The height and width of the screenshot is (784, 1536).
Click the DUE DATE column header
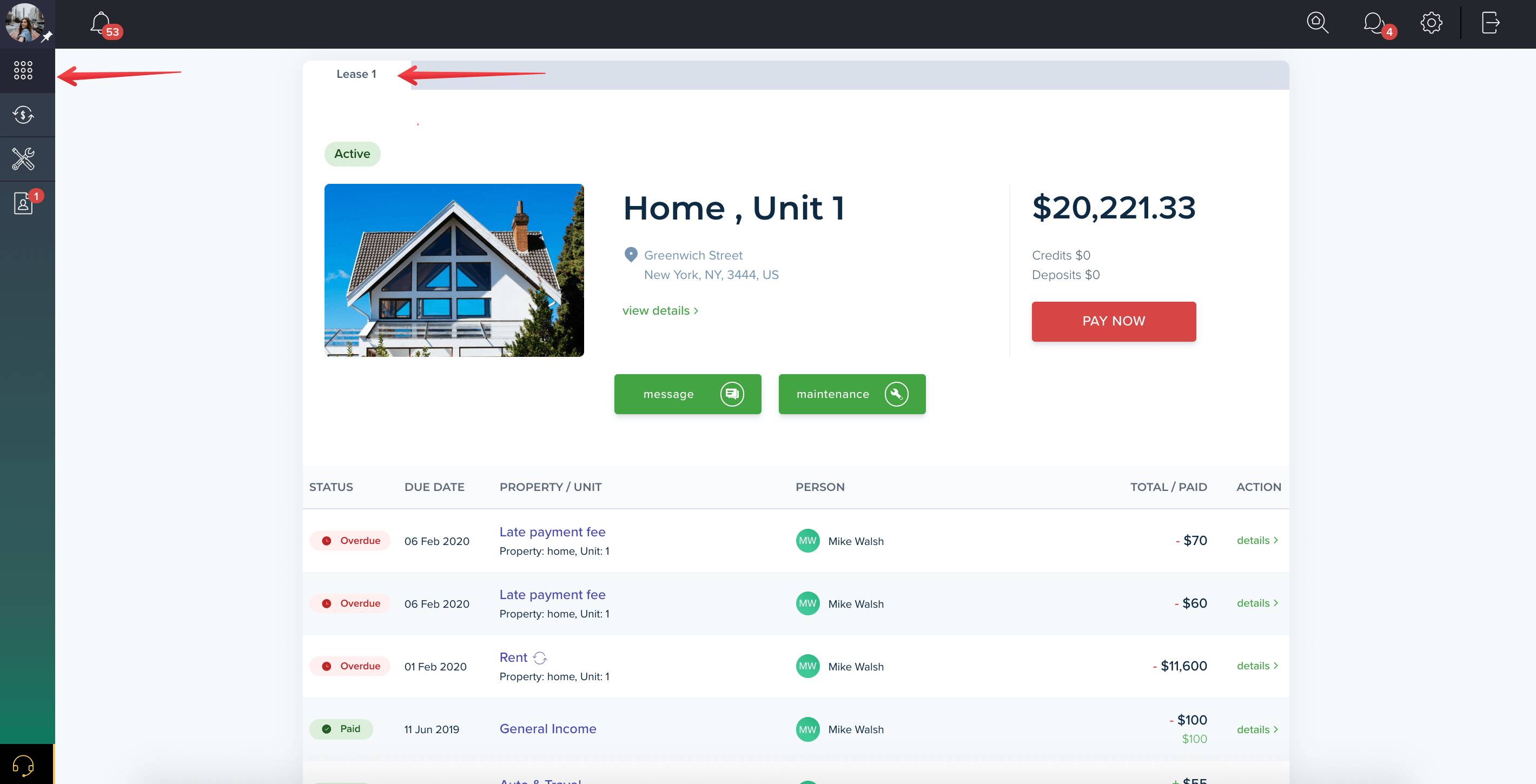click(434, 487)
